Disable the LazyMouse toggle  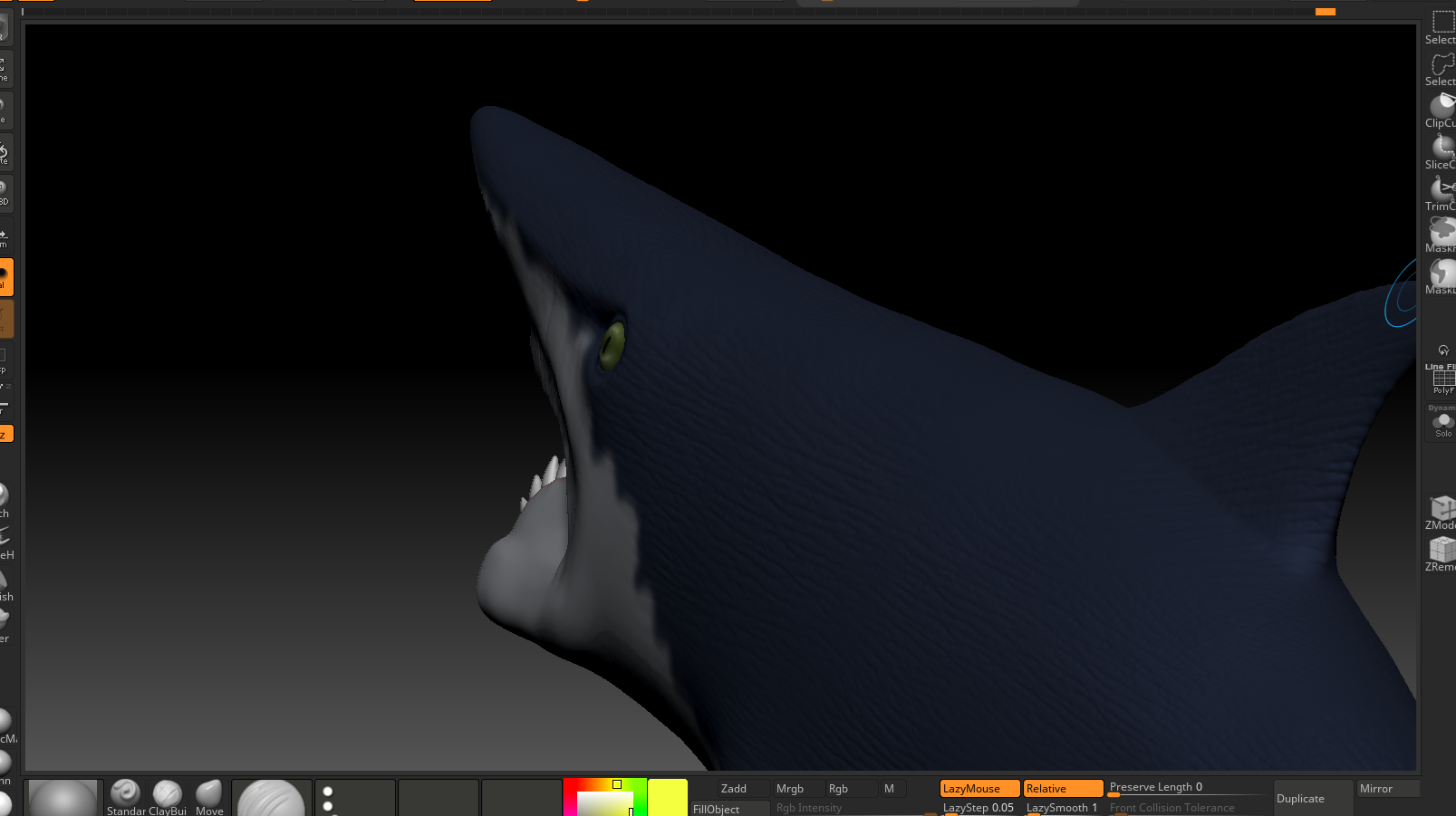tap(980, 789)
